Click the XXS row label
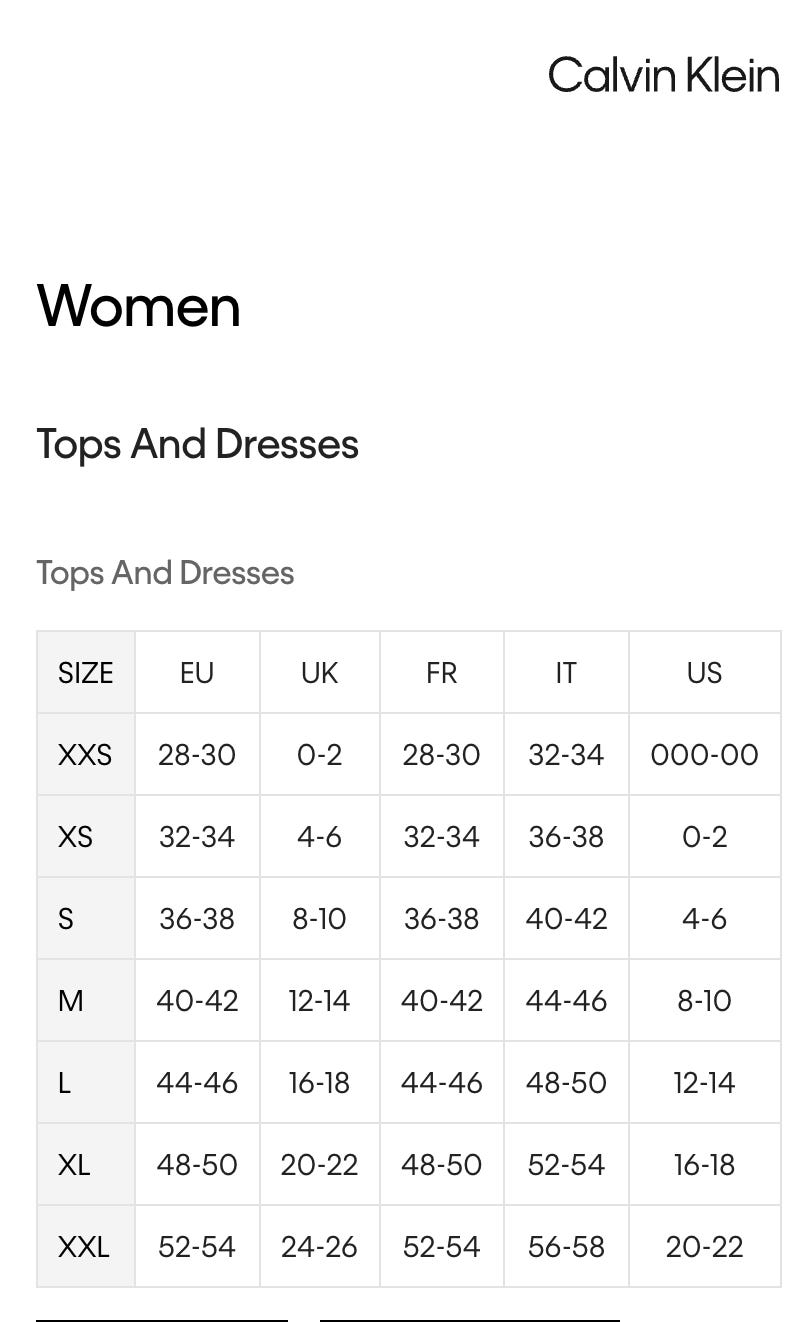This screenshot has width=804, height=1322. (85, 755)
